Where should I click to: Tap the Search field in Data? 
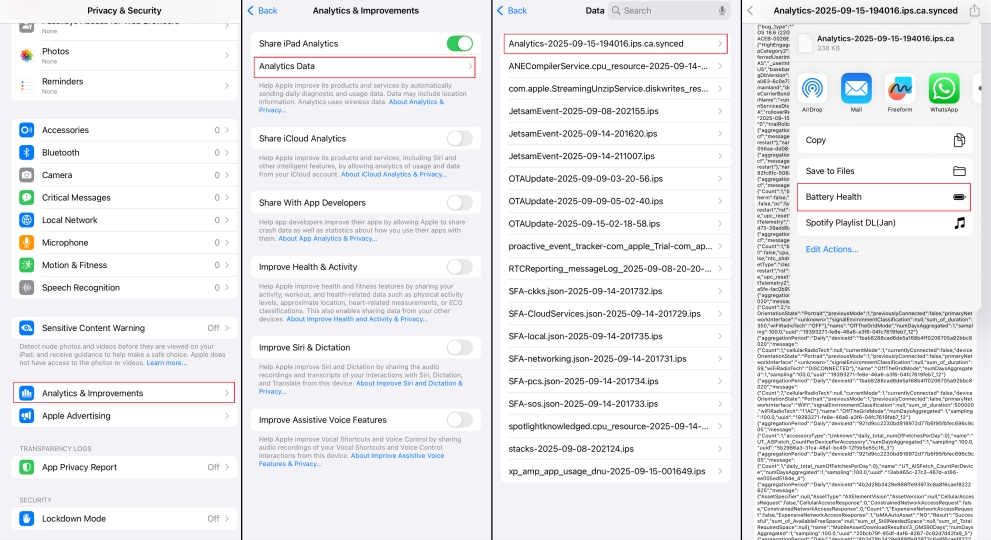click(x=669, y=11)
